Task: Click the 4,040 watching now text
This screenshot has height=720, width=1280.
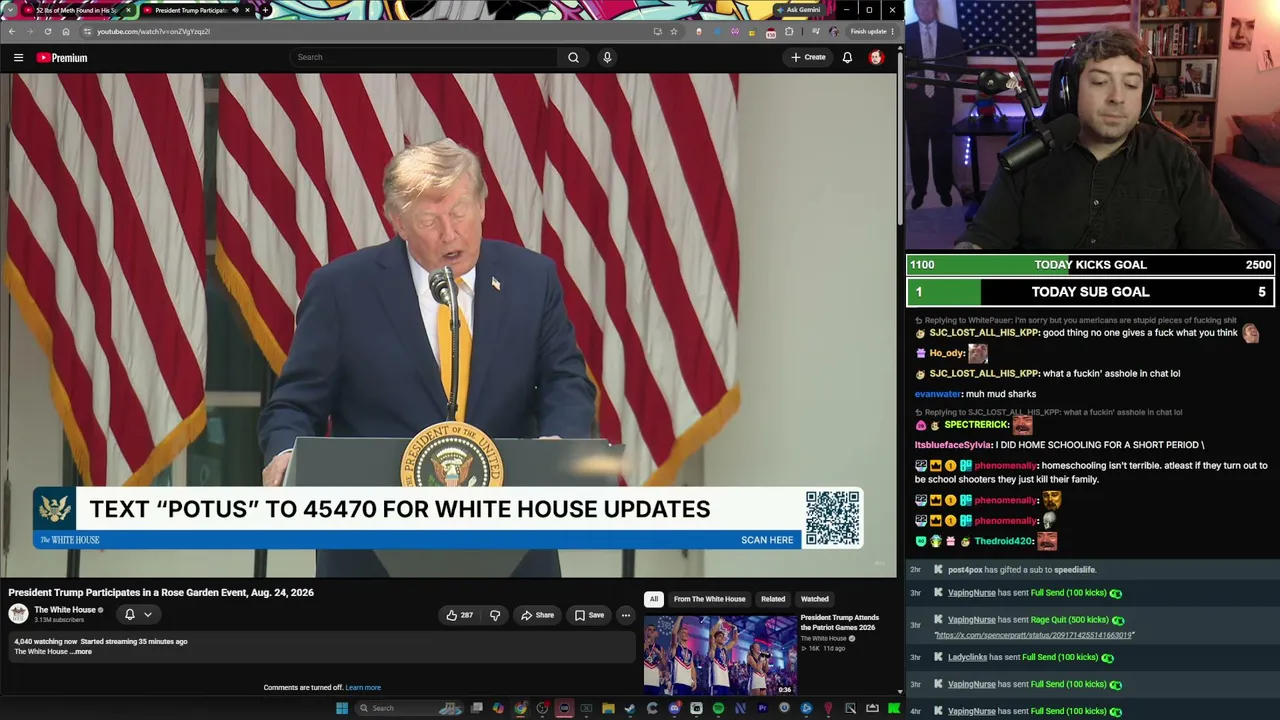Action: coord(45,642)
